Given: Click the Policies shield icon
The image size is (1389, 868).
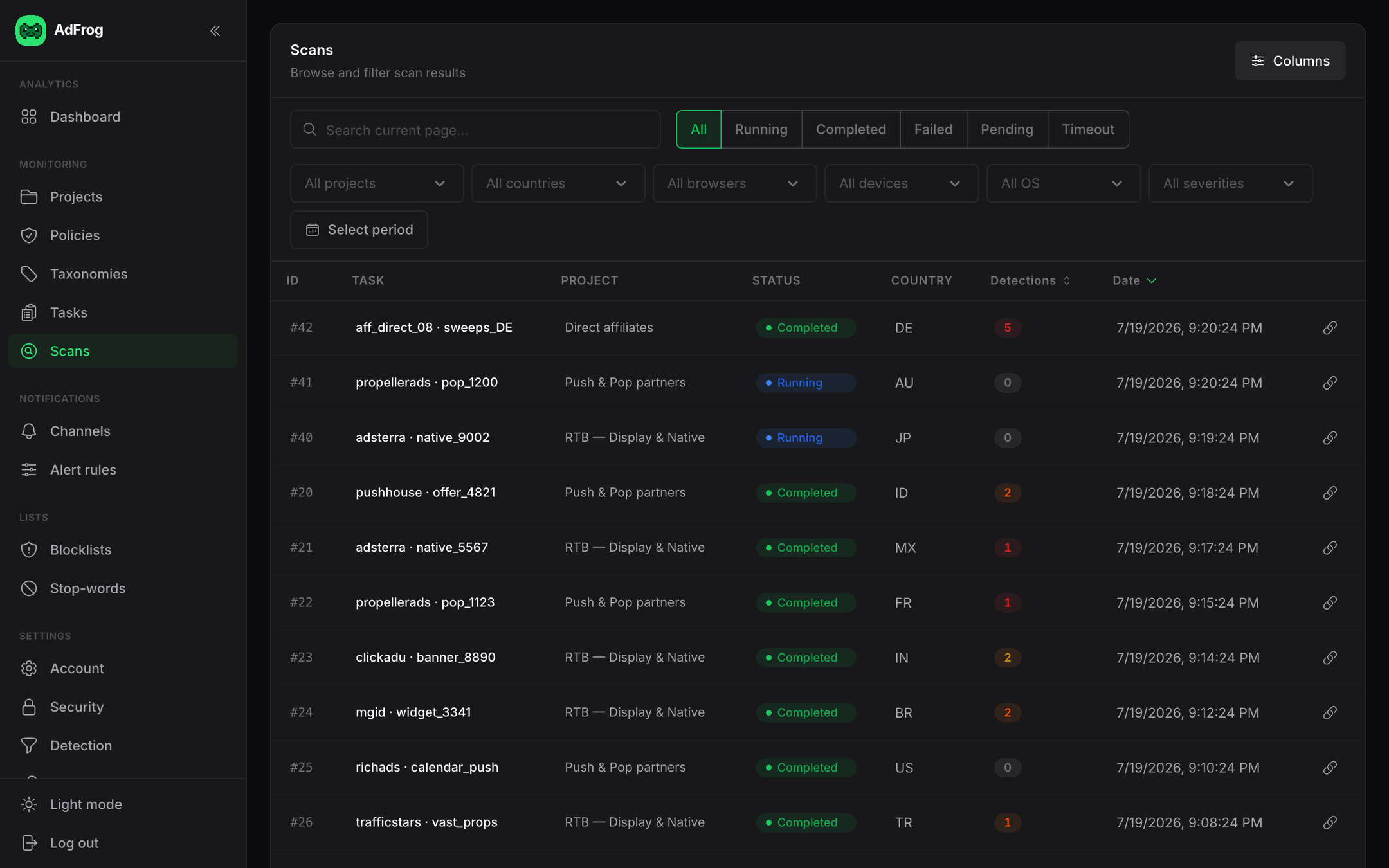Looking at the screenshot, I should point(29,235).
